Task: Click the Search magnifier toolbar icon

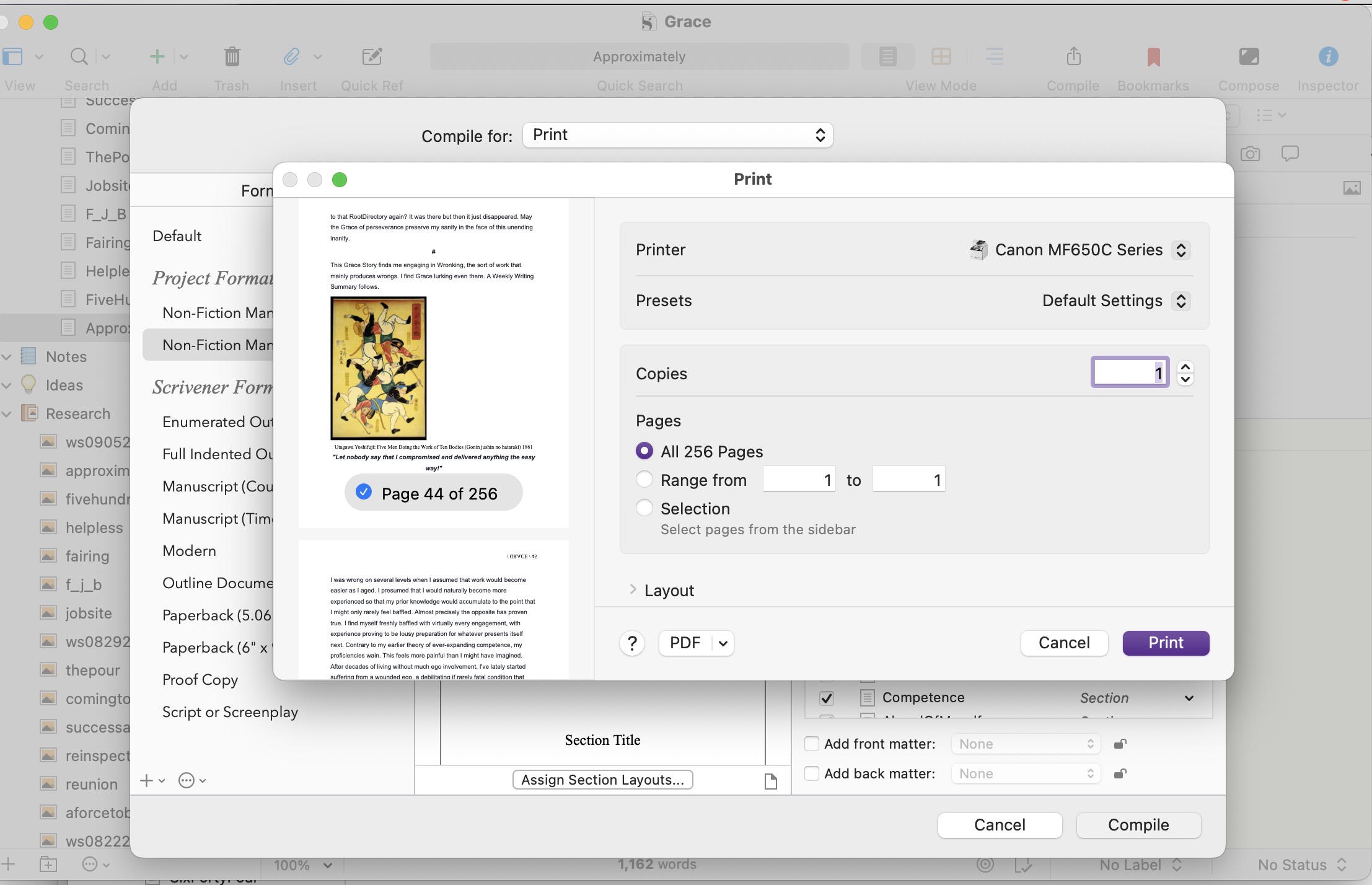Action: click(79, 56)
